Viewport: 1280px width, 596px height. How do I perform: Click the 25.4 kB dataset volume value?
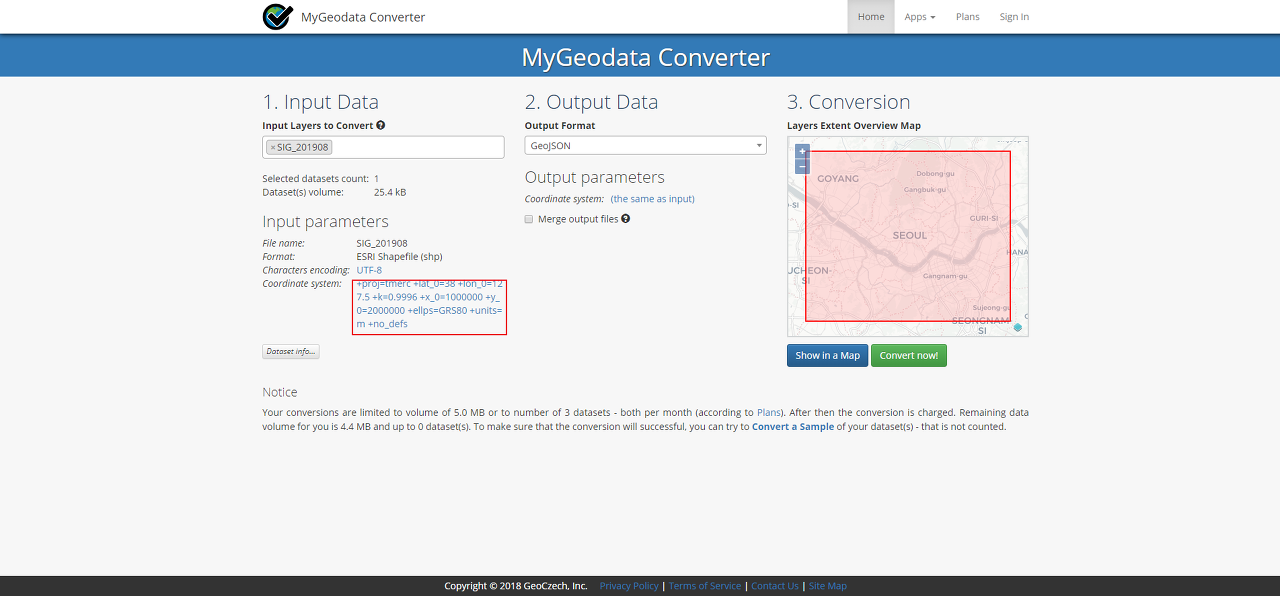coord(390,192)
